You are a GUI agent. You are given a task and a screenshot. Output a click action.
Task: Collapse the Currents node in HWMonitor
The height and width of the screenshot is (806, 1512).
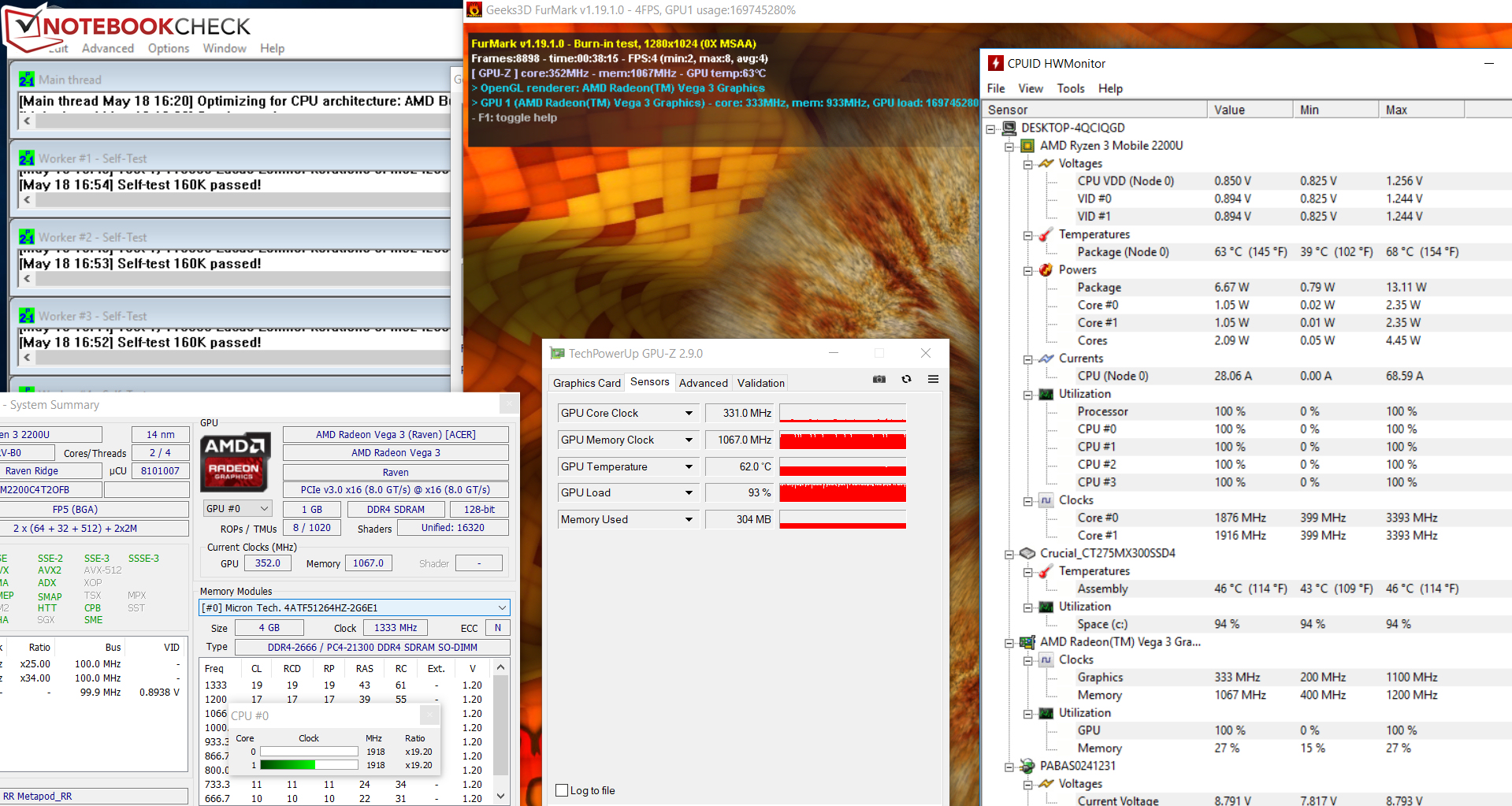pyautogui.click(x=1028, y=359)
